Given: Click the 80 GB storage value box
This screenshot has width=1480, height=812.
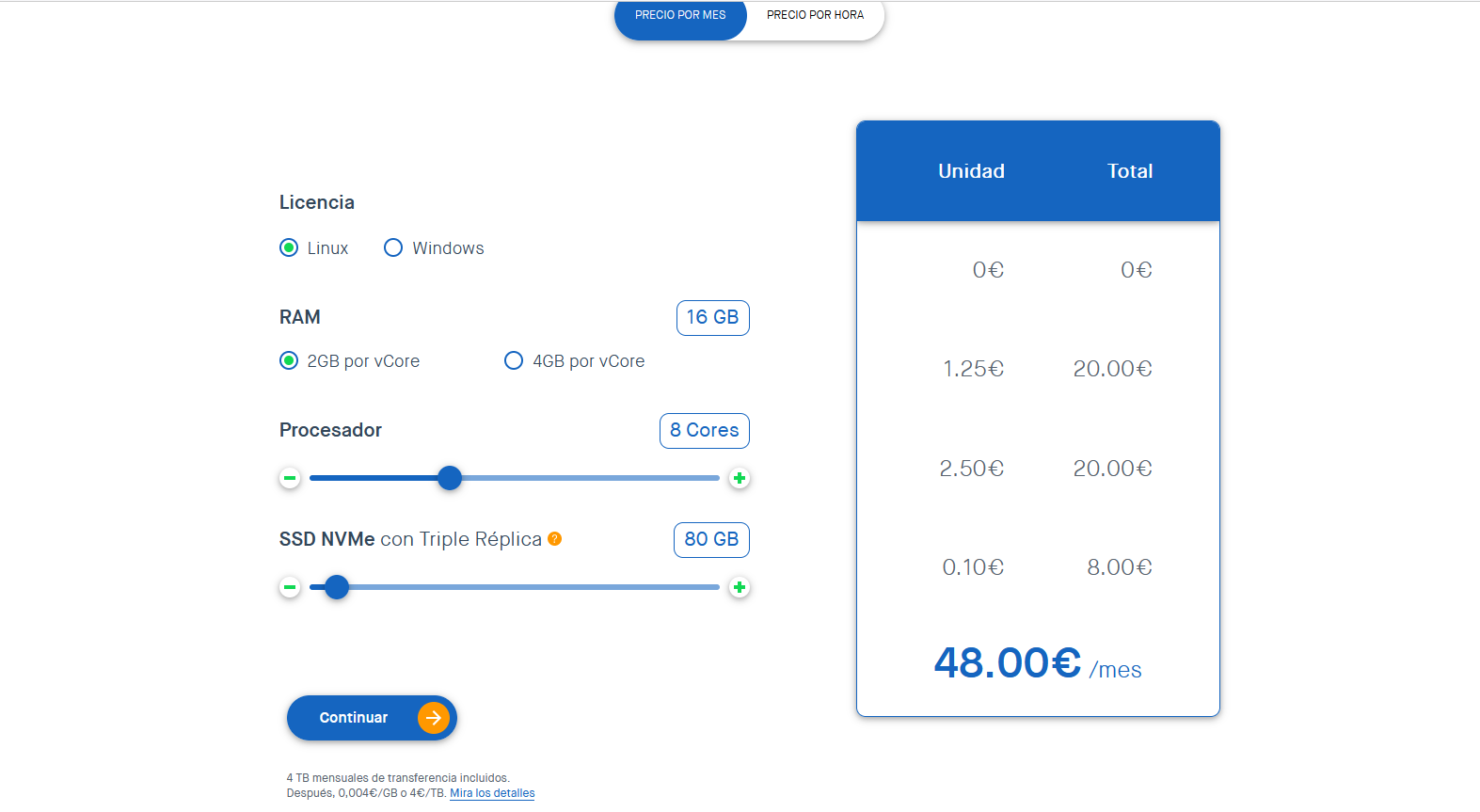Looking at the screenshot, I should pos(711,540).
